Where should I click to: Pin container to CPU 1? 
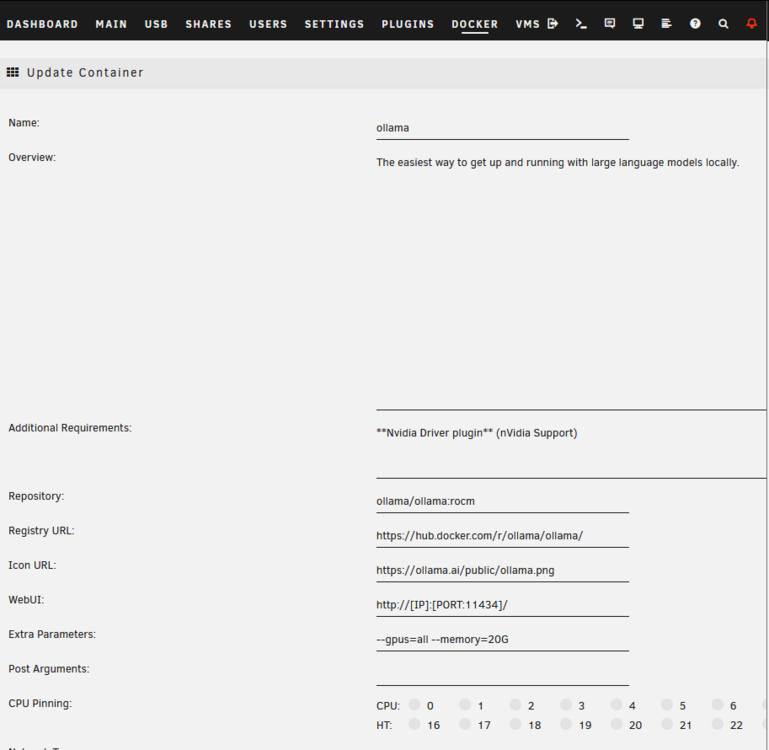pos(465,705)
